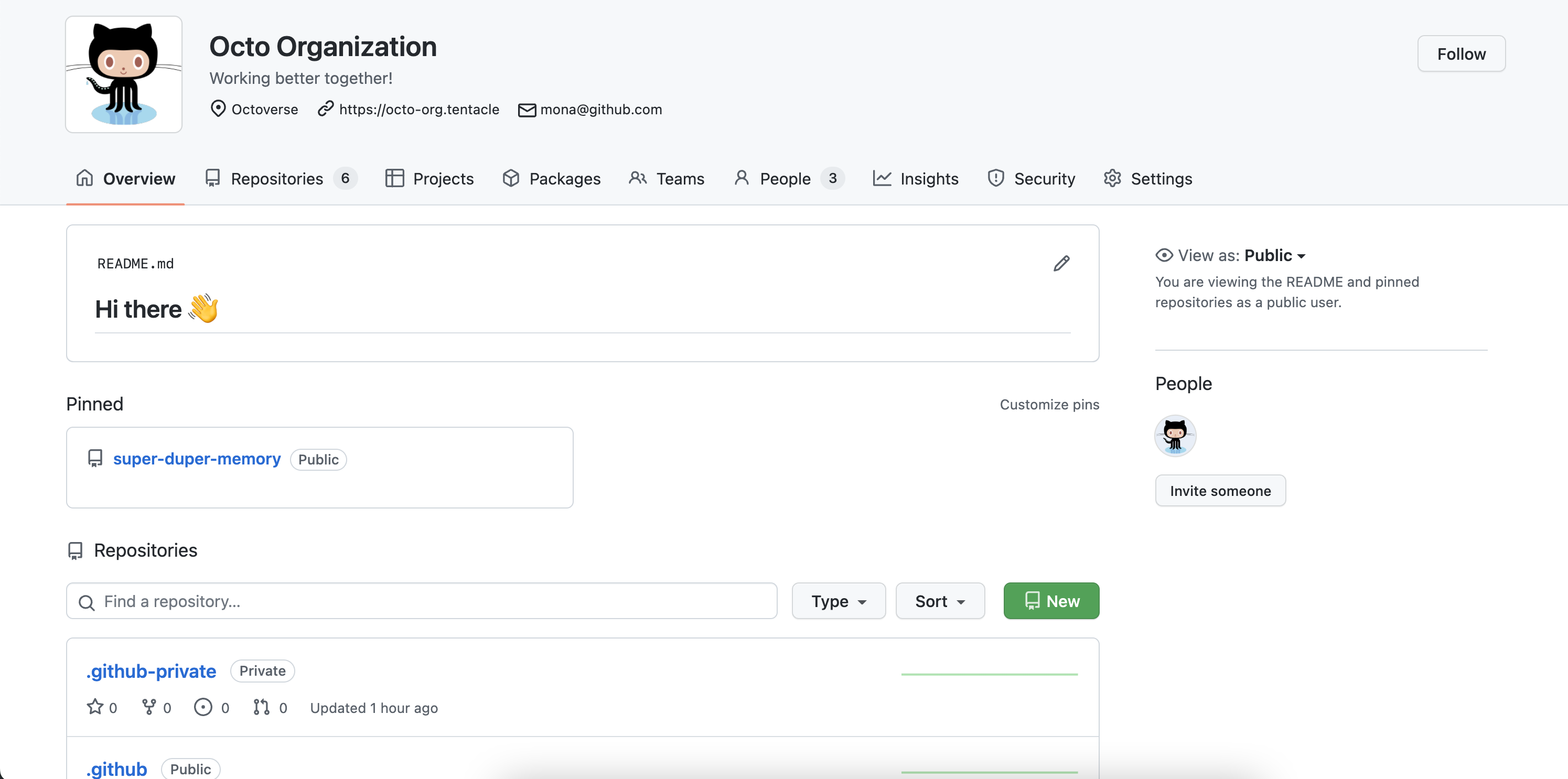Click the home icon on Overview tab

84,178
